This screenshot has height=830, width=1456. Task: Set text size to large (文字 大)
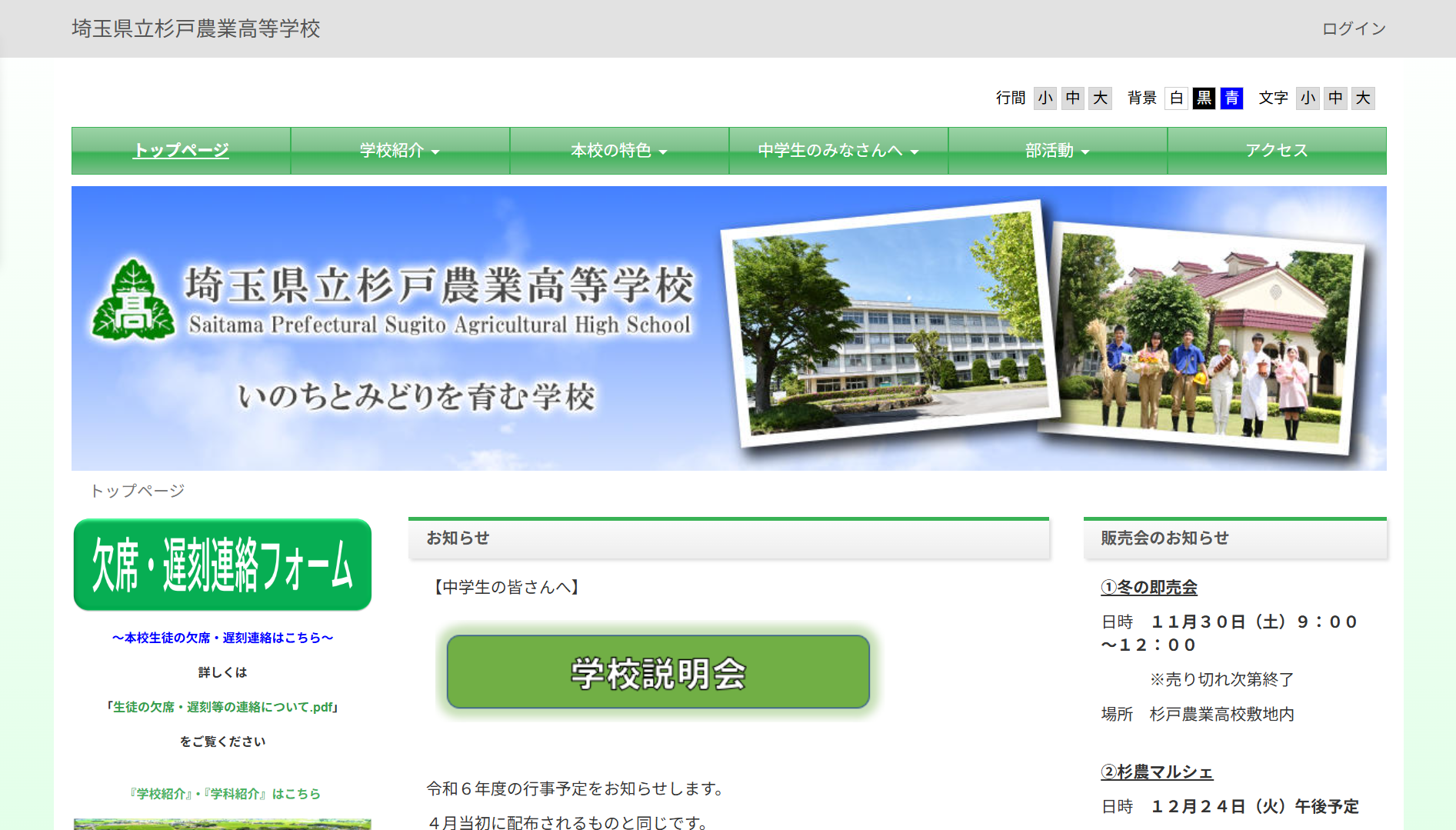(x=1363, y=98)
